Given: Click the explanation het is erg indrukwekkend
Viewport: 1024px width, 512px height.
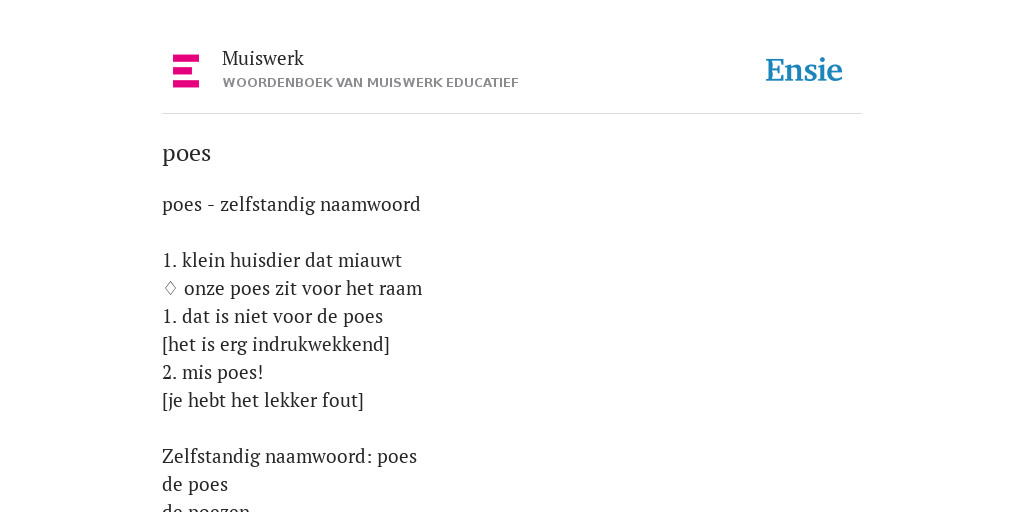Looking at the screenshot, I should 276,345.
